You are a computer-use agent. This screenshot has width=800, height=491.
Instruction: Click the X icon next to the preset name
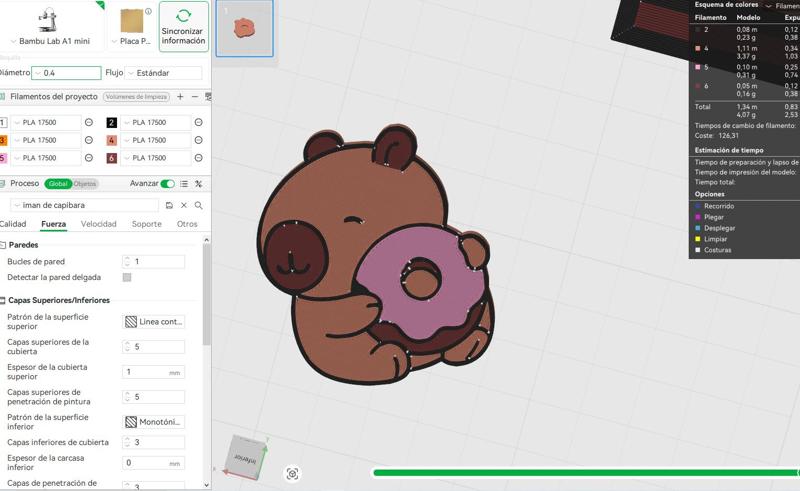pyautogui.click(x=184, y=205)
